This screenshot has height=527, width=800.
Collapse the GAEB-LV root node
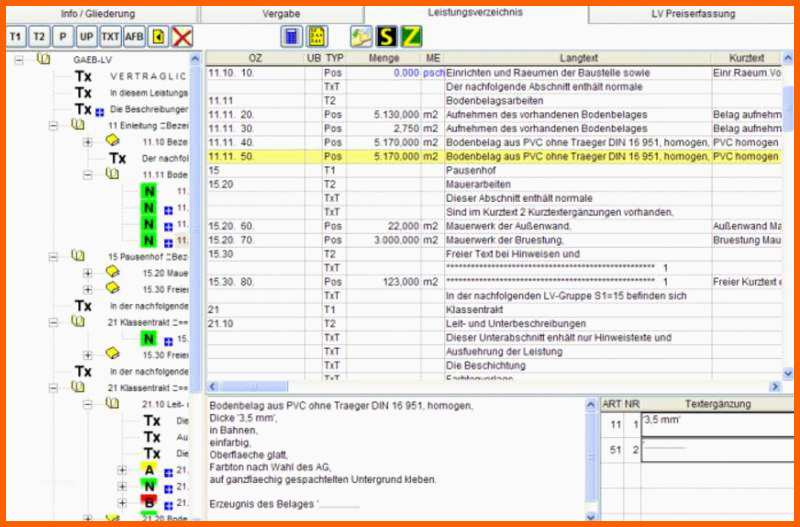coord(19,60)
